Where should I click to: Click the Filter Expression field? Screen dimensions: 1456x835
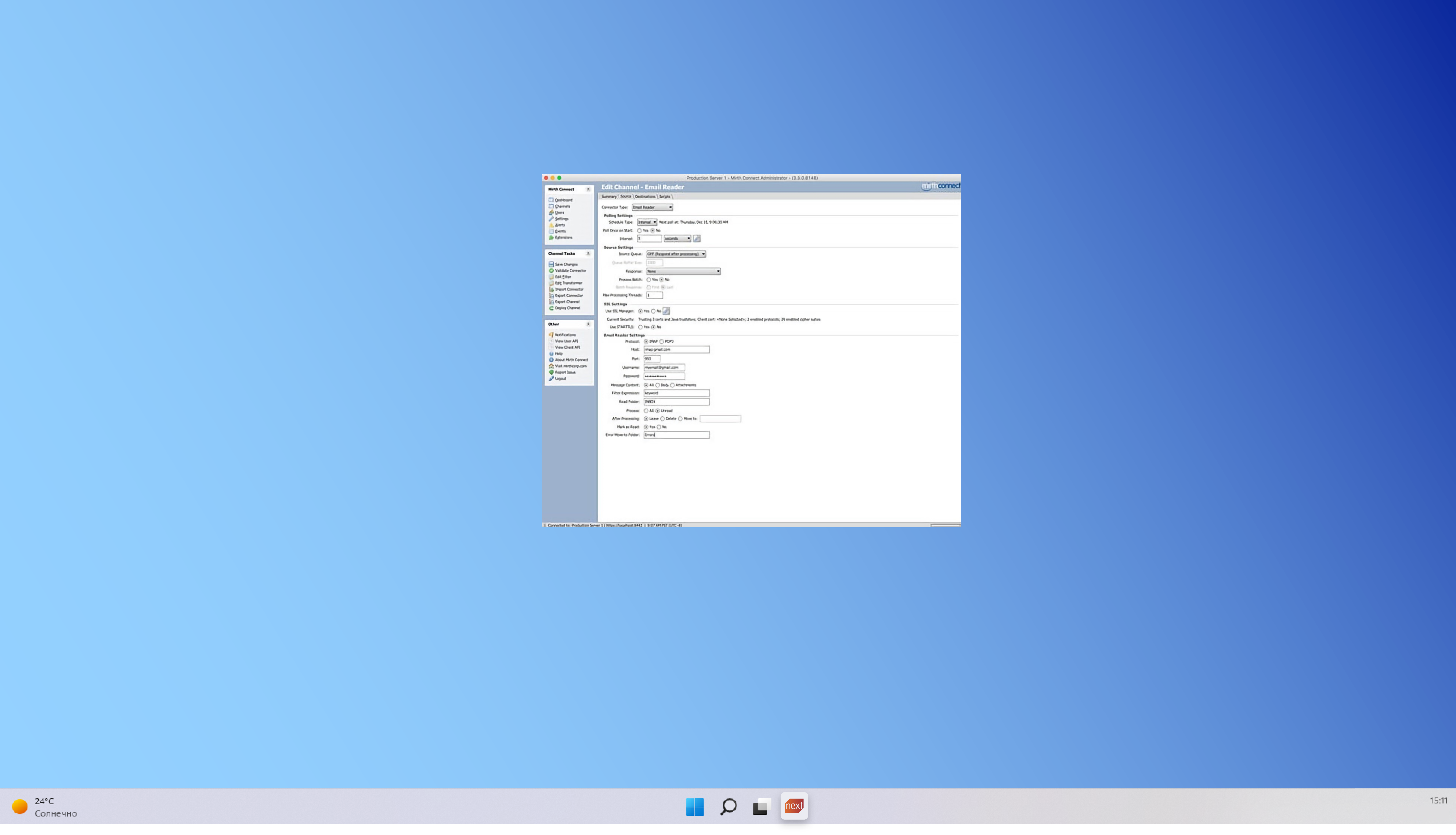[x=677, y=393]
